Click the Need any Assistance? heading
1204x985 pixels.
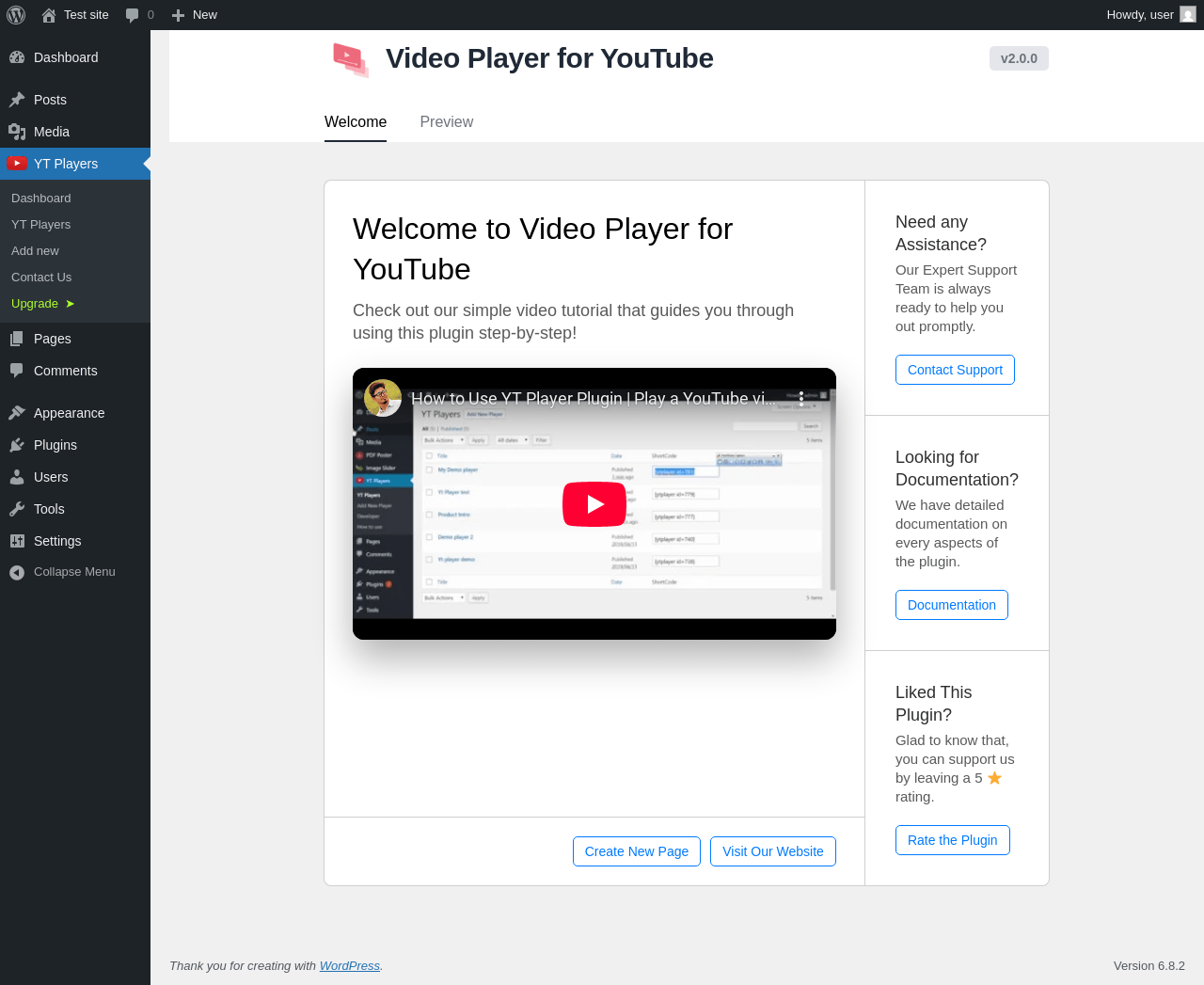pos(941,233)
